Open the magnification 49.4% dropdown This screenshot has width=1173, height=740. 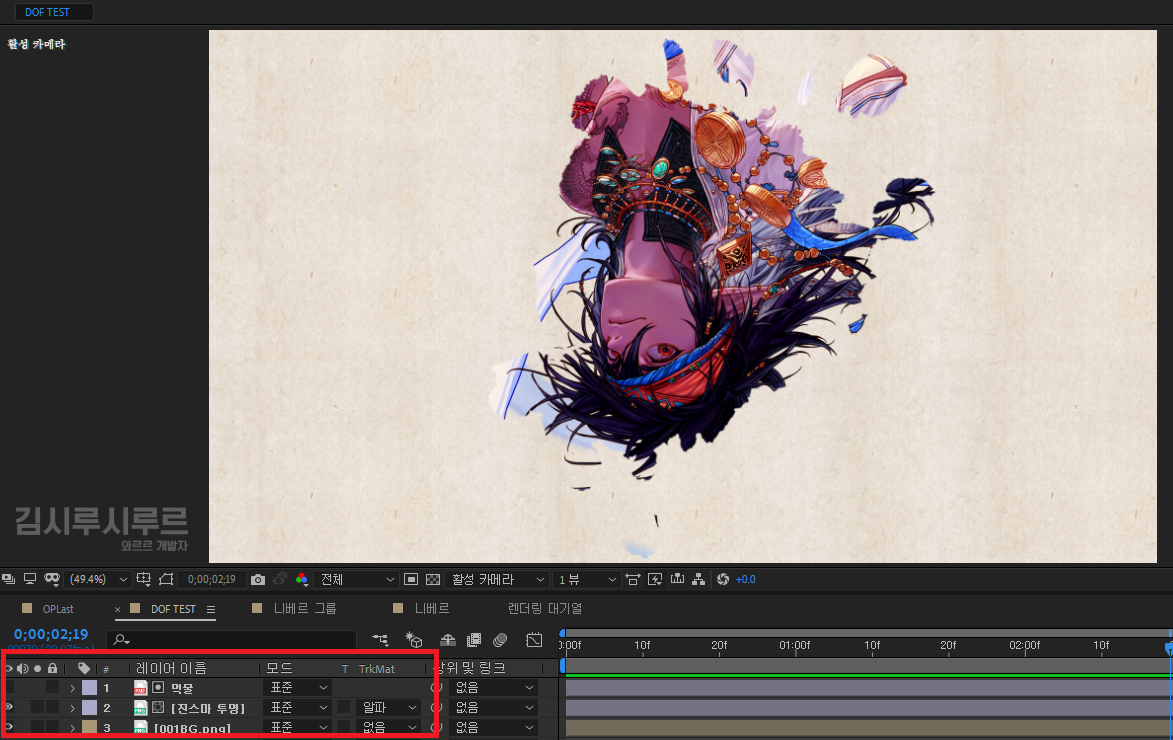pos(98,579)
